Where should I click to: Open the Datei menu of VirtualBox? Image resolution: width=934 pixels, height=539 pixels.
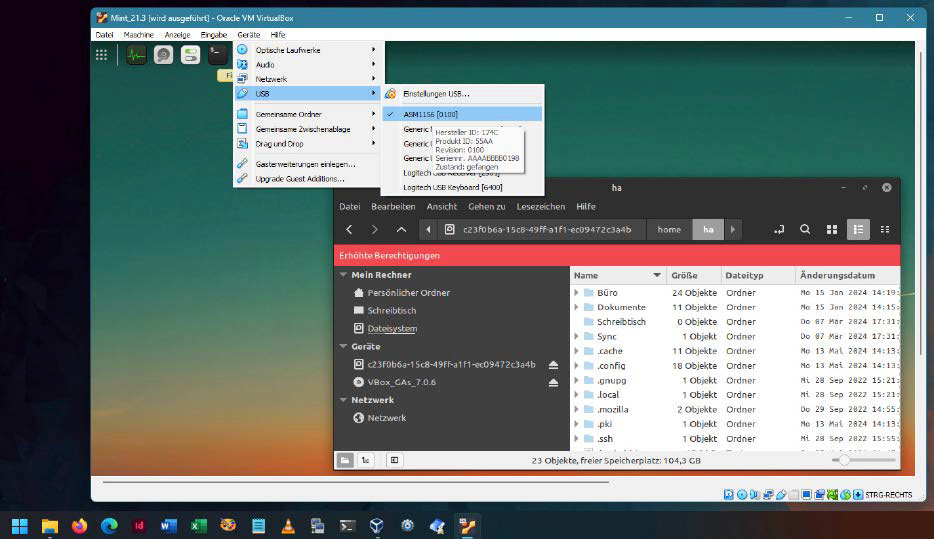pos(104,35)
